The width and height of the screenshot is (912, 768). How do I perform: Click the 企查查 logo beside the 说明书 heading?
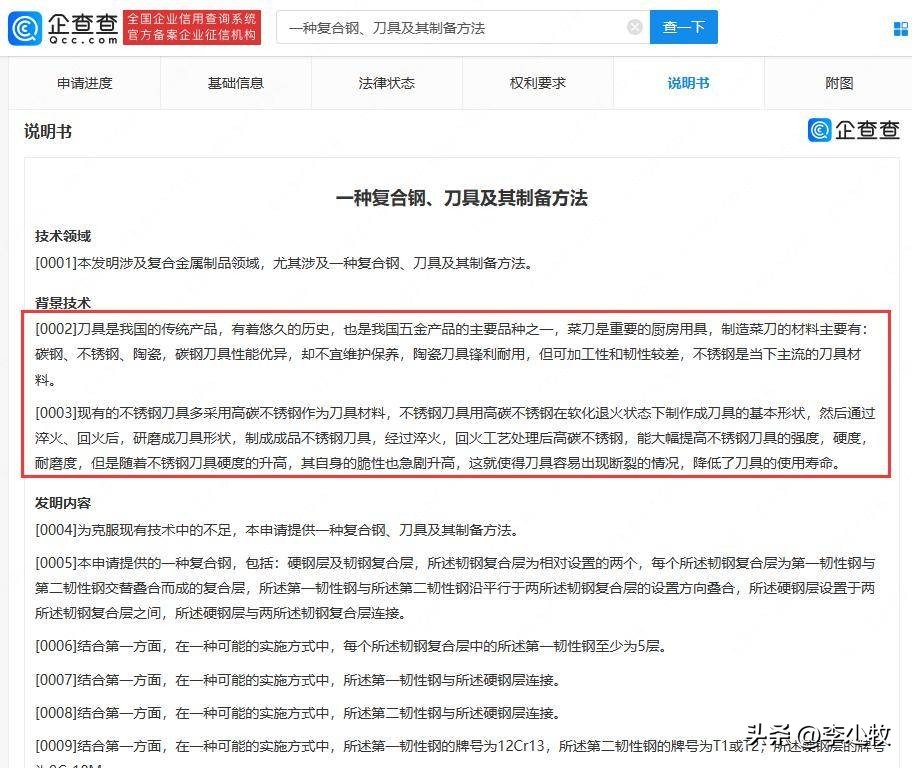click(855, 130)
